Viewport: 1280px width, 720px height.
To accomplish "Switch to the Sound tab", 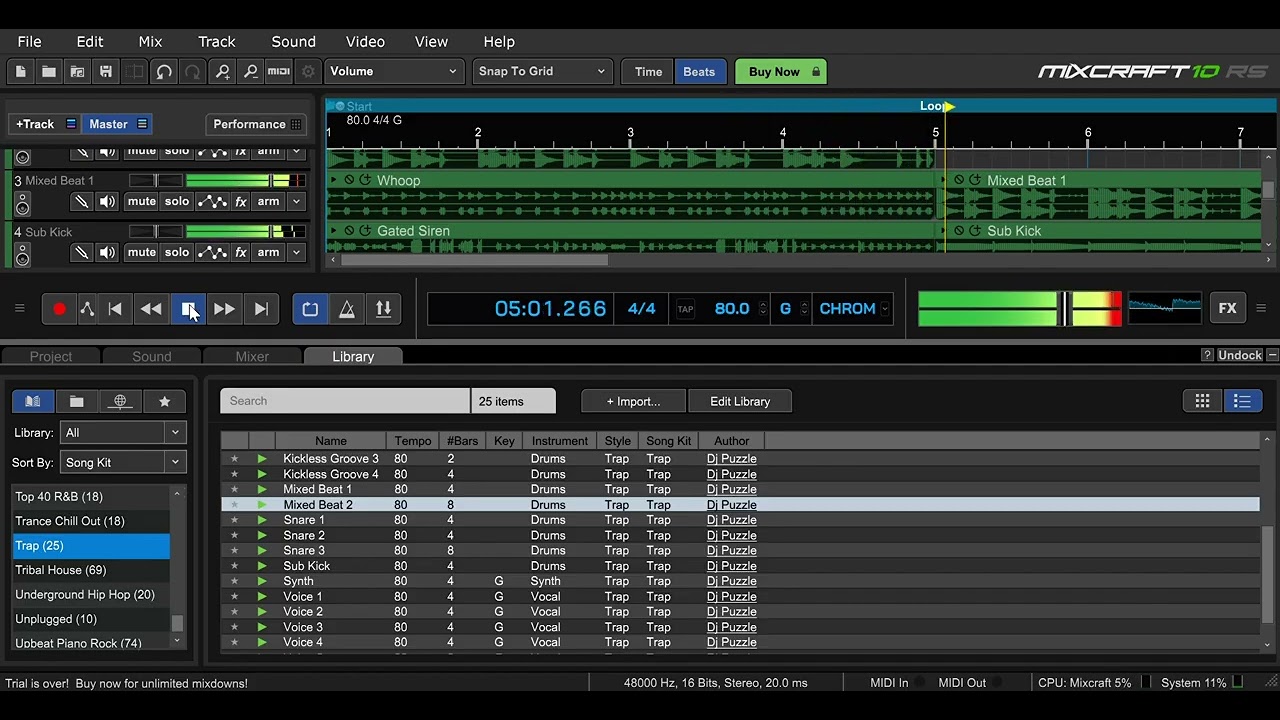I will 152,356.
